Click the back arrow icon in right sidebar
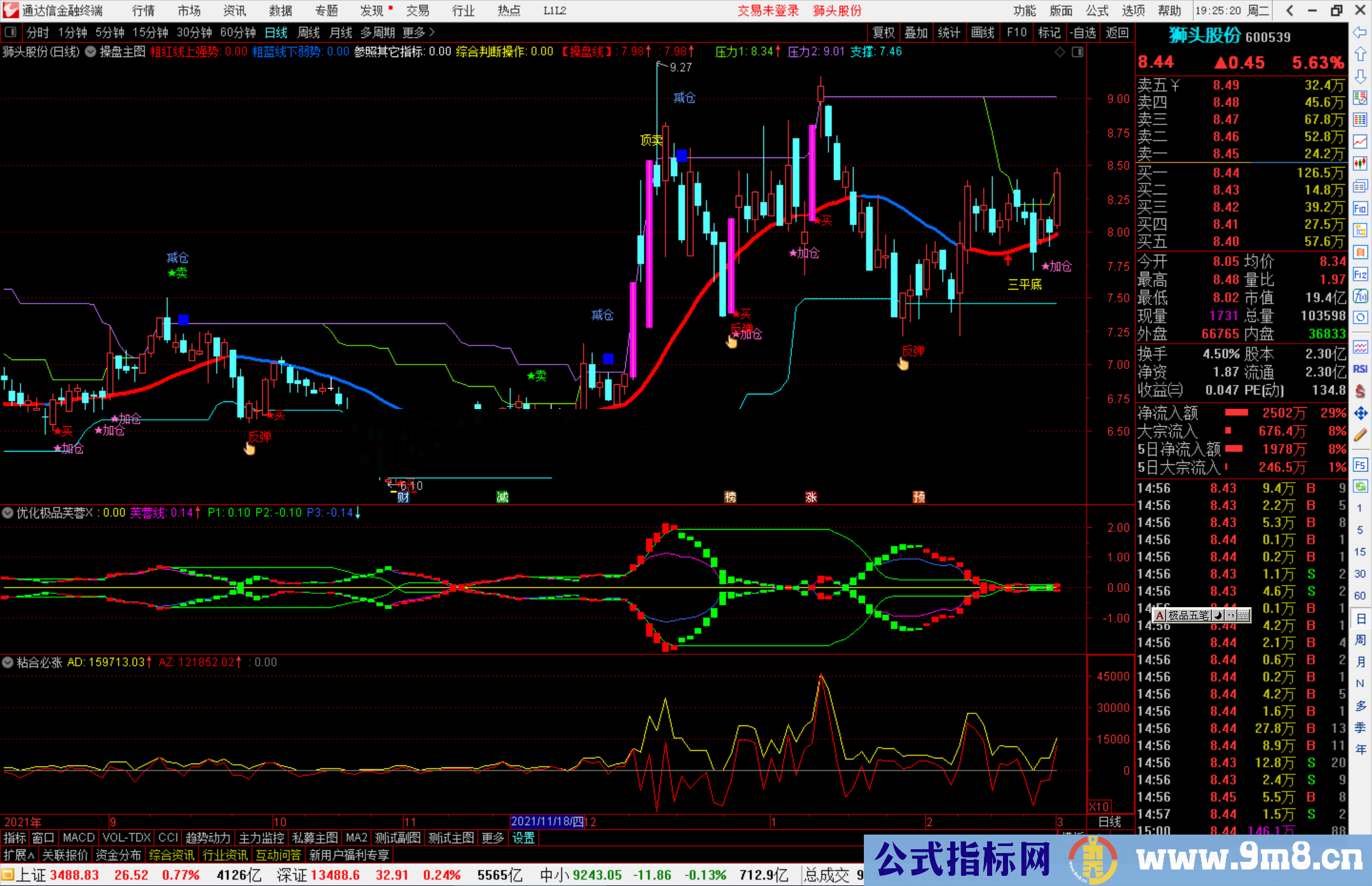 click(1359, 32)
